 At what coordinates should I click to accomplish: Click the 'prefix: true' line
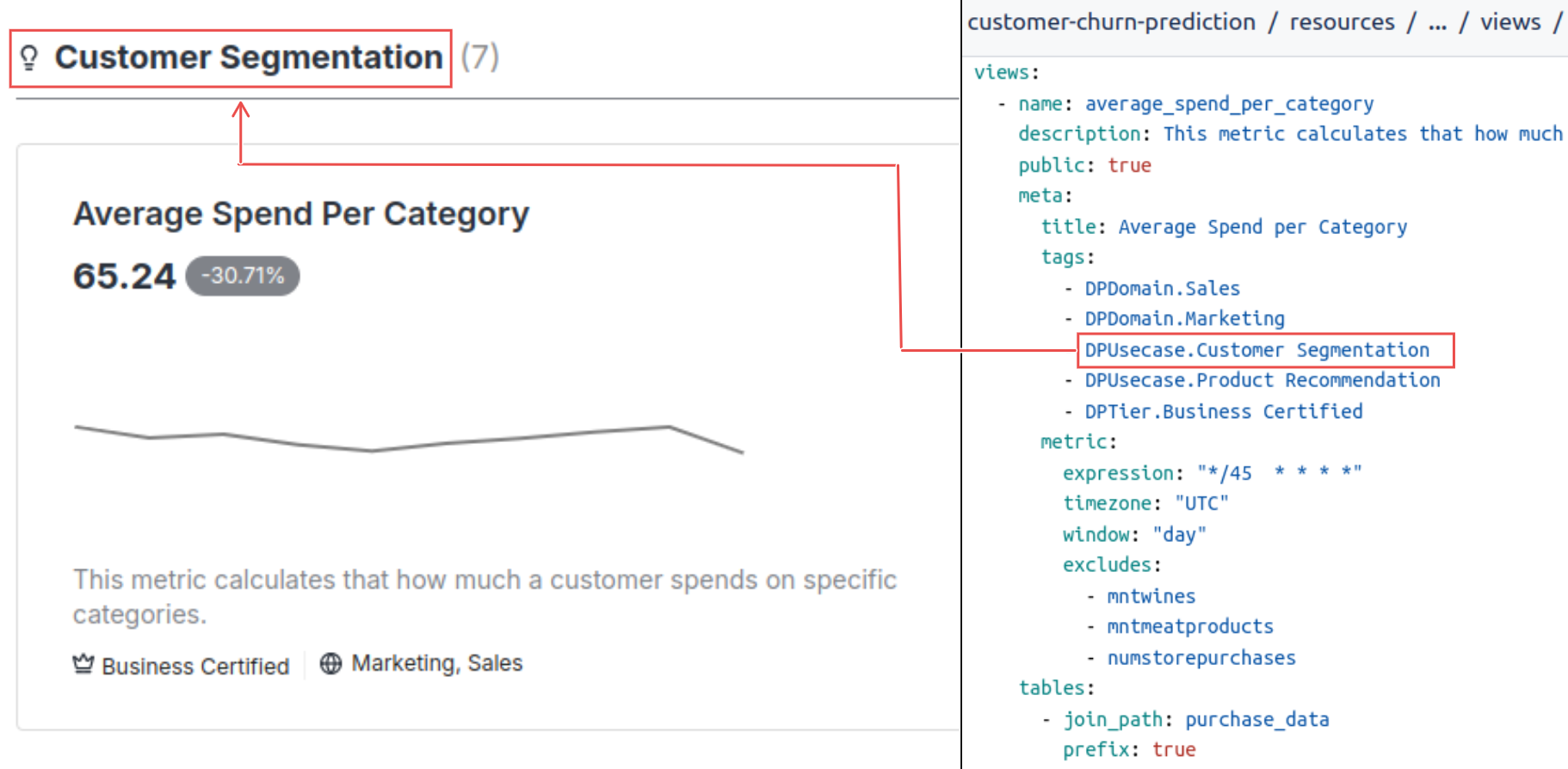tap(1129, 750)
